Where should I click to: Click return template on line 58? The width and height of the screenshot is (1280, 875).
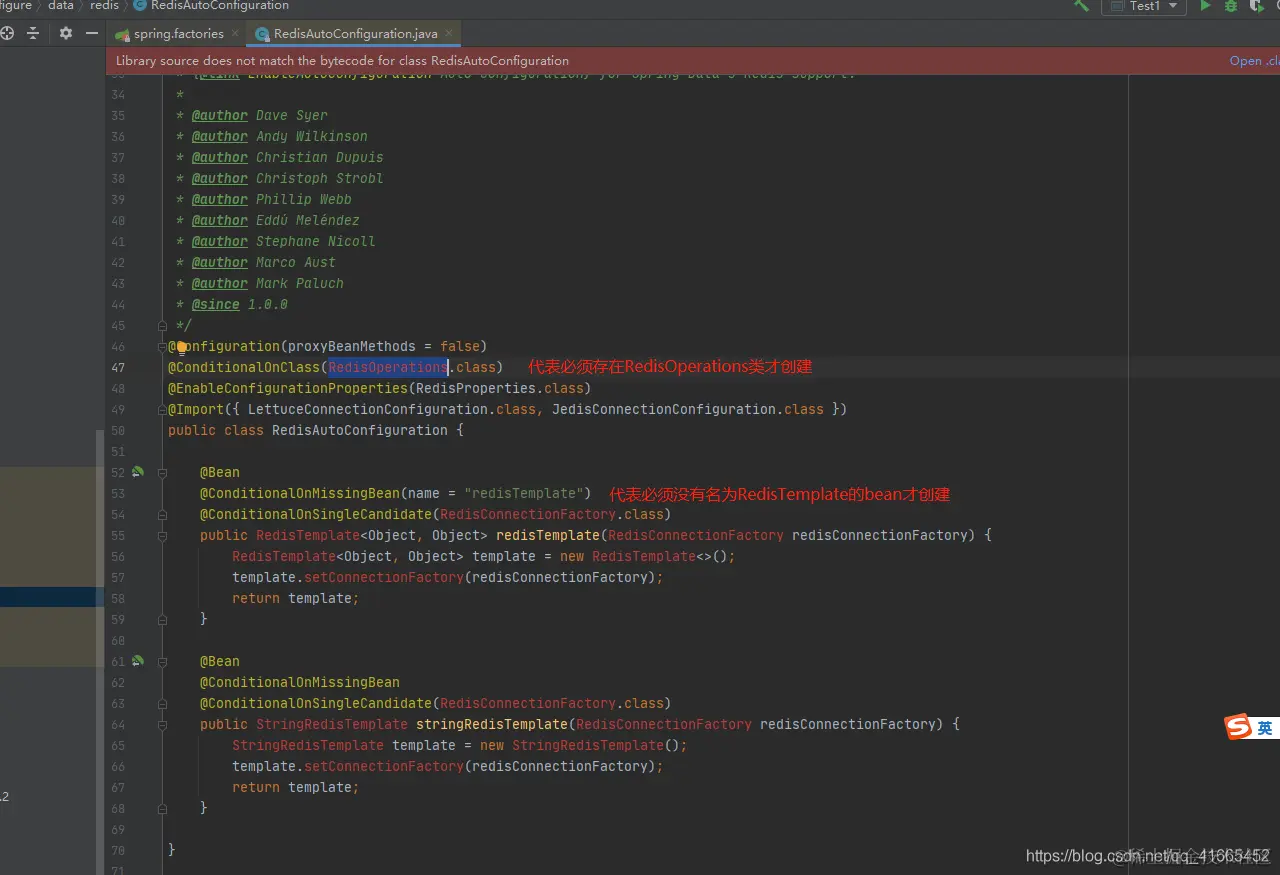point(296,598)
